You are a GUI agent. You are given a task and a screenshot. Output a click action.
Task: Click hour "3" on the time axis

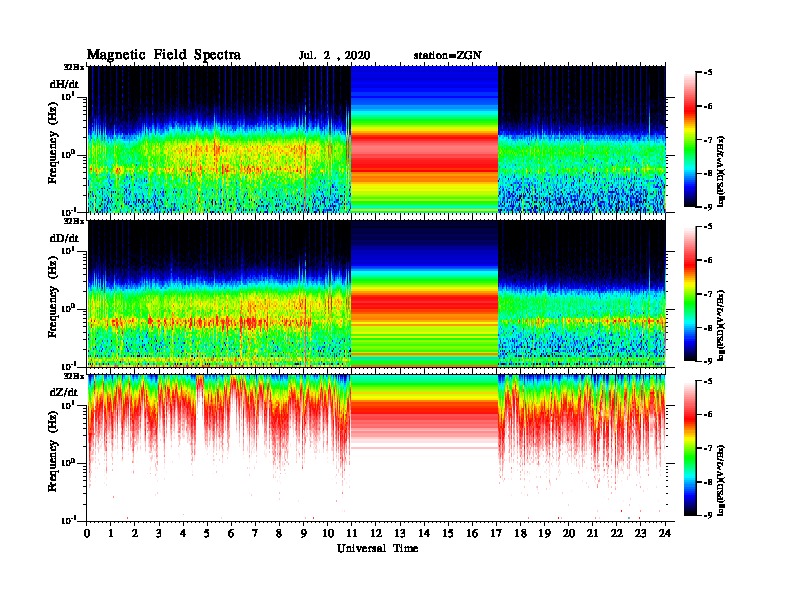tap(159, 533)
